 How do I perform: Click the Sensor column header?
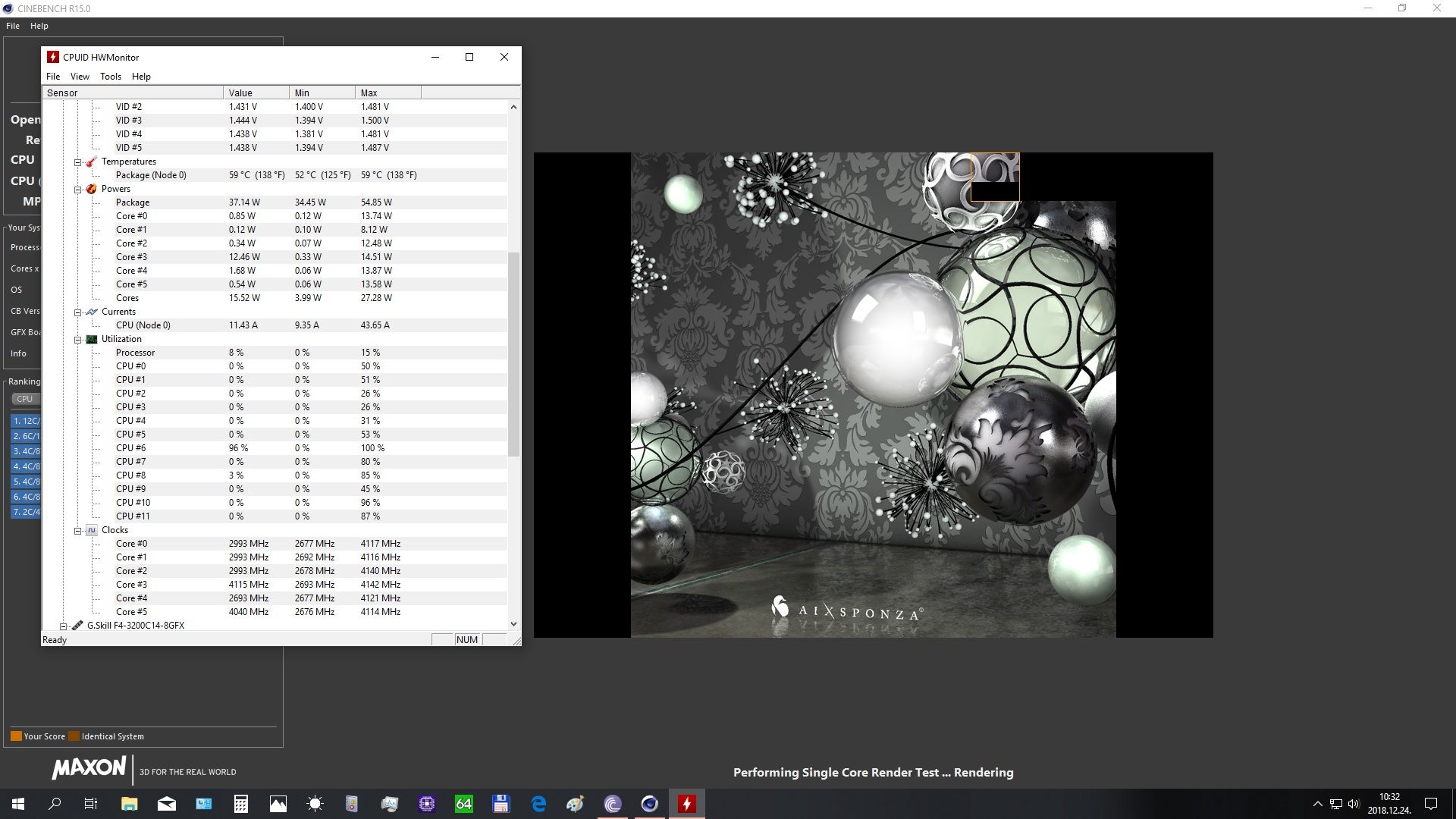pyautogui.click(x=133, y=93)
